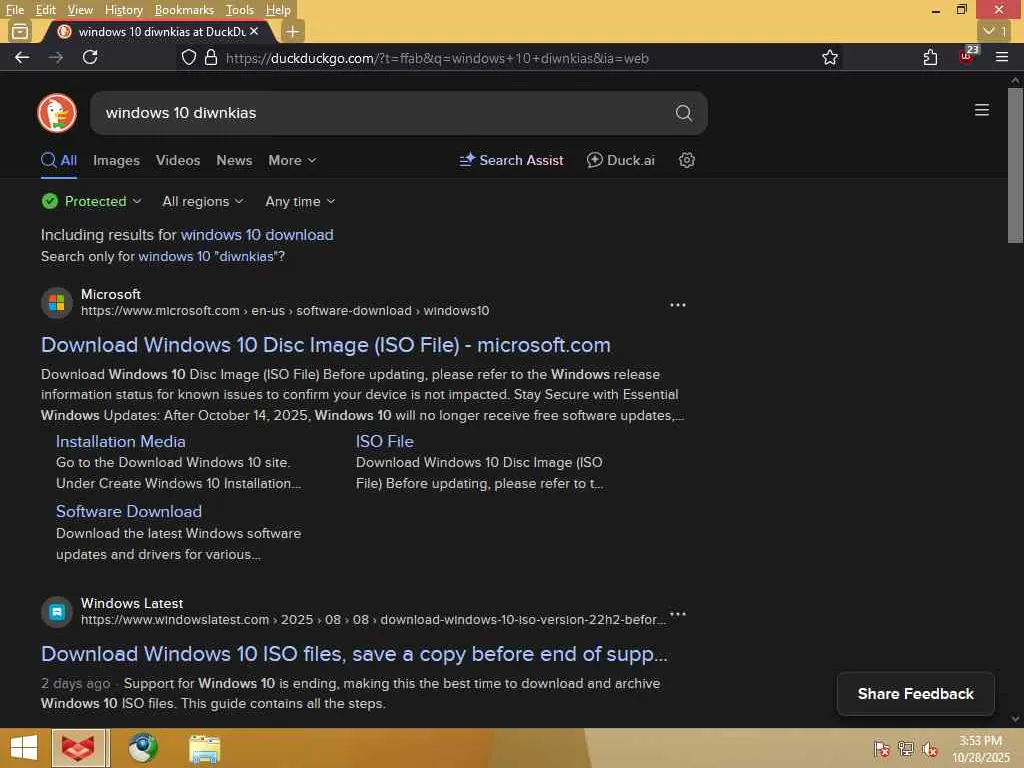Click the scrollbar down arrow
This screenshot has width=1024, height=768.
coord(1015,719)
